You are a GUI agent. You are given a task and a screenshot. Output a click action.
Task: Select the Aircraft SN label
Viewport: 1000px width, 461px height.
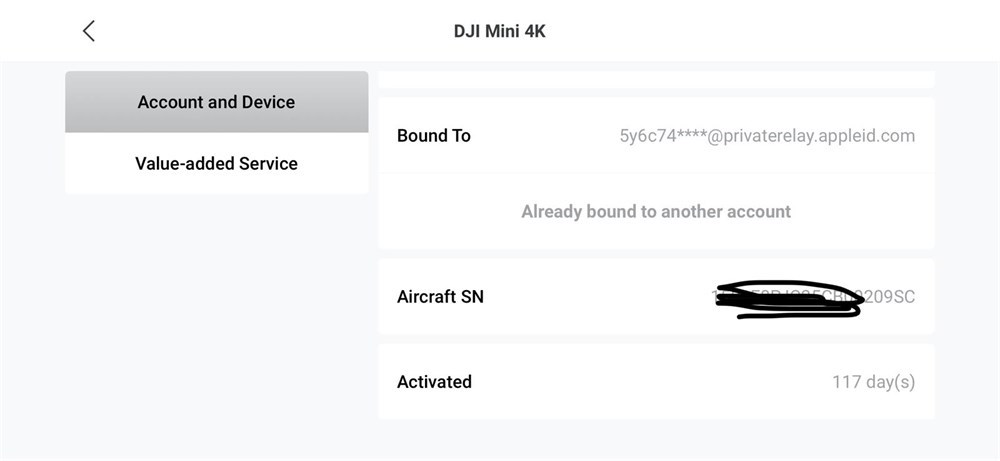(440, 296)
